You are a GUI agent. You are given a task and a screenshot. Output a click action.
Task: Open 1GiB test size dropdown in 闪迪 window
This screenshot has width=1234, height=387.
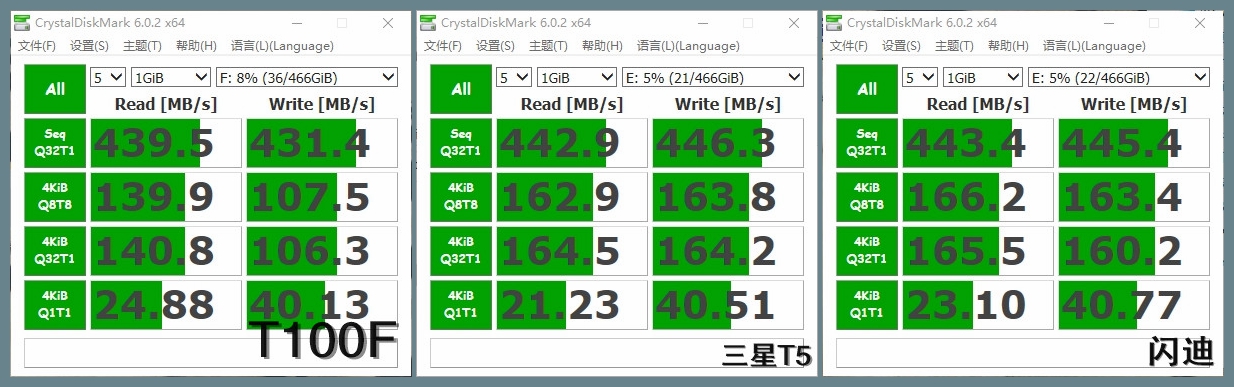pyautogui.click(x=983, y=77)
